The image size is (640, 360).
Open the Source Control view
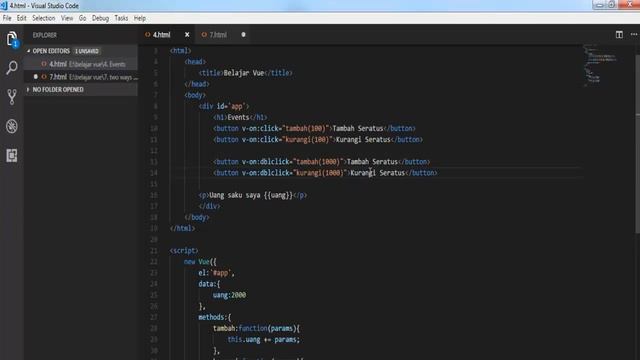point(12,97)
